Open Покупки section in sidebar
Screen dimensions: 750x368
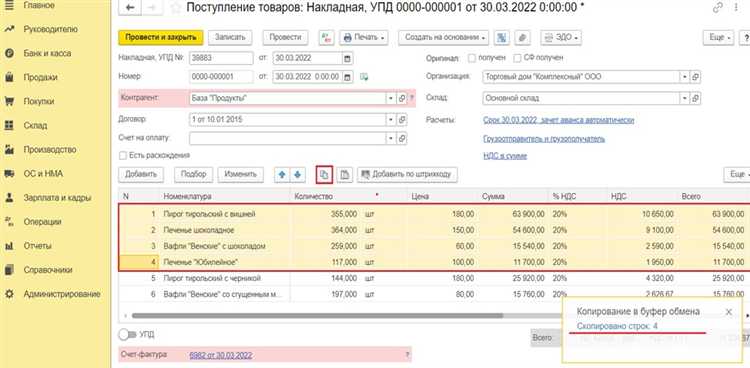tap(38, 101)
